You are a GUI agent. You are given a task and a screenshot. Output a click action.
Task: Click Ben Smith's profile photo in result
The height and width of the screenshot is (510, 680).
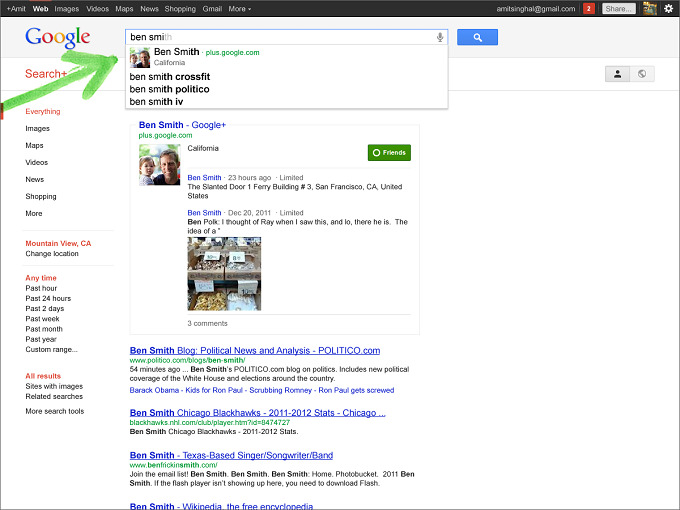click(159, 165)
